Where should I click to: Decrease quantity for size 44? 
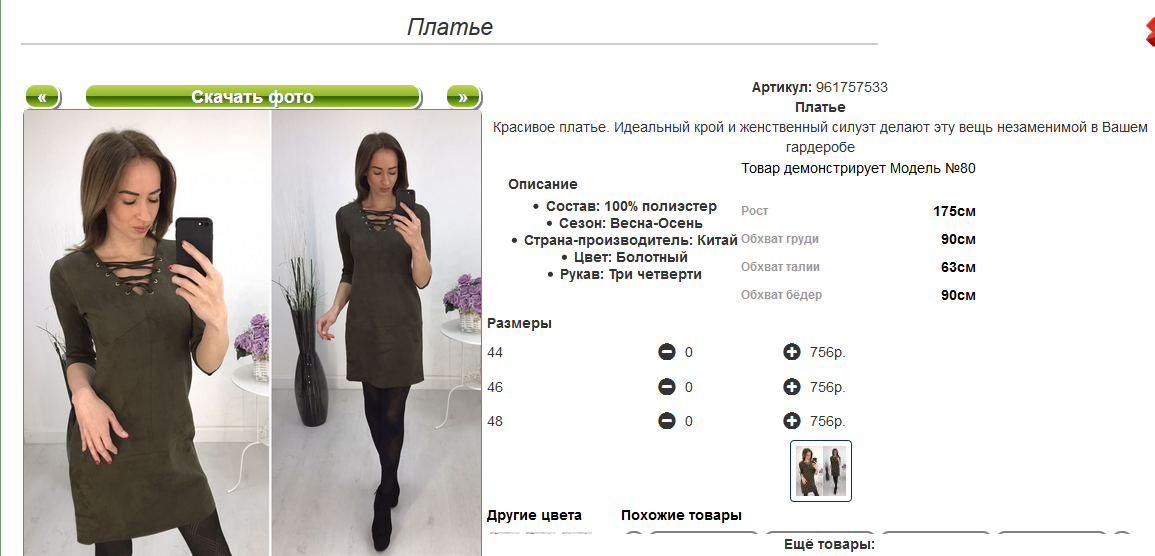pos(667,352)
